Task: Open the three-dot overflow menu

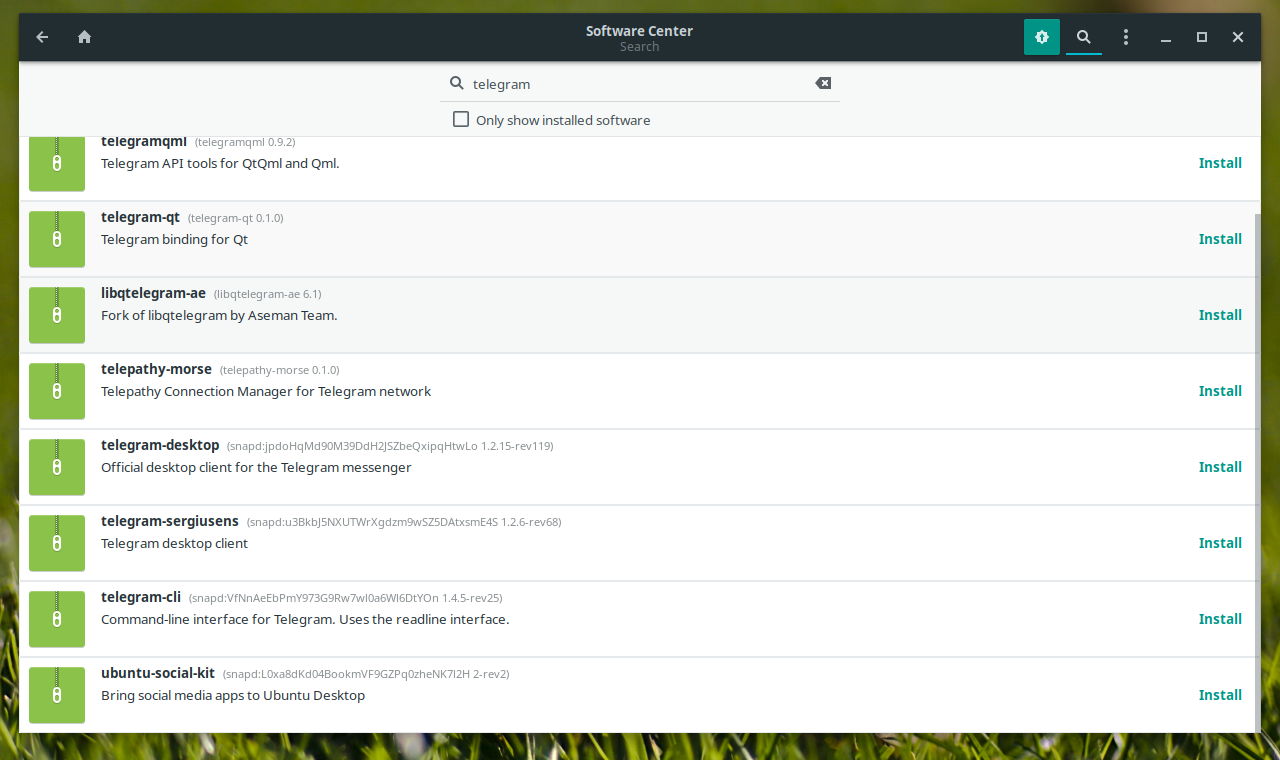Action: click(1126, 37)
